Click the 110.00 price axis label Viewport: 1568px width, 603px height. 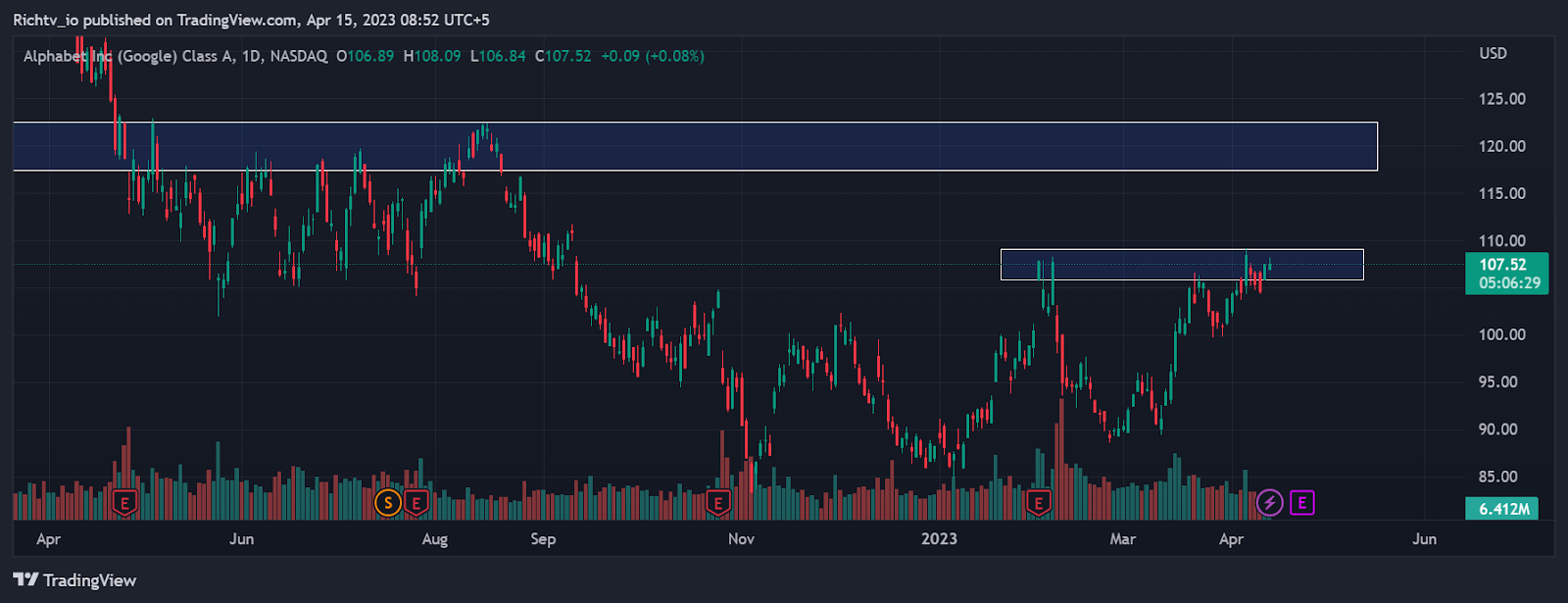1502,240
